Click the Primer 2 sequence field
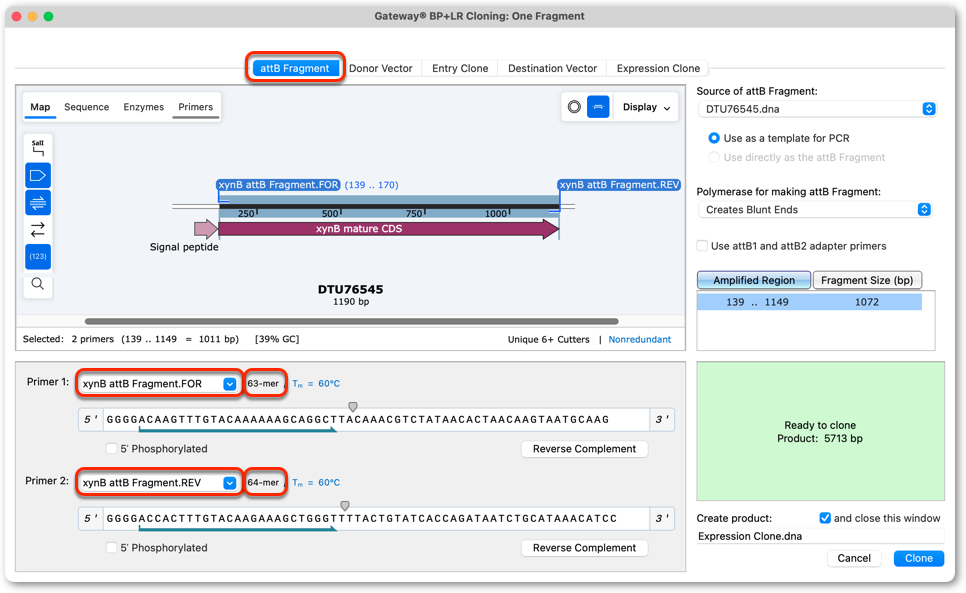Screen dimensions: 966x593 (x=376, y=518)
